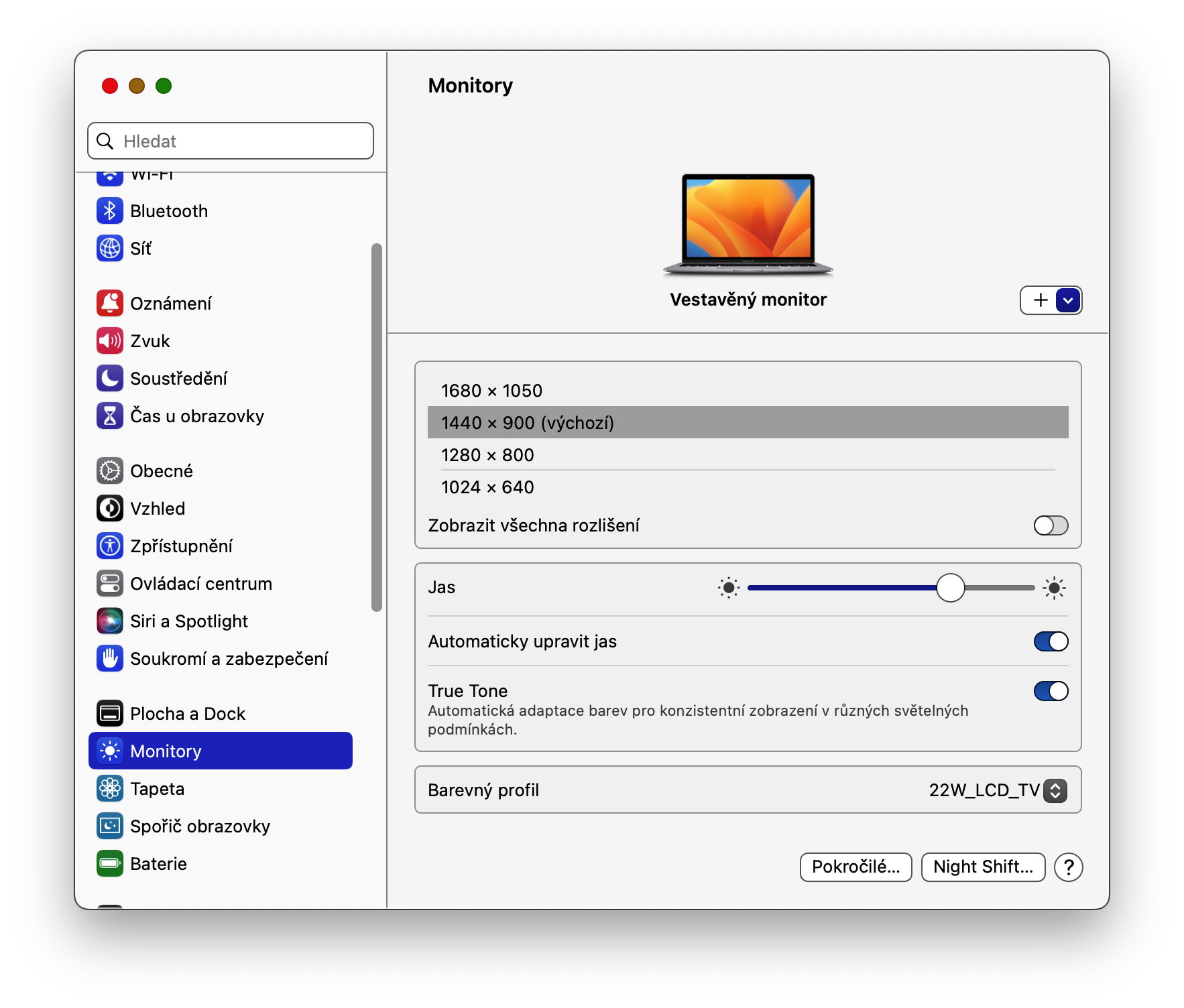Open the Barevný profil popup menu
This screenshot has height=1008, width=1184.
click(1055, 791)
